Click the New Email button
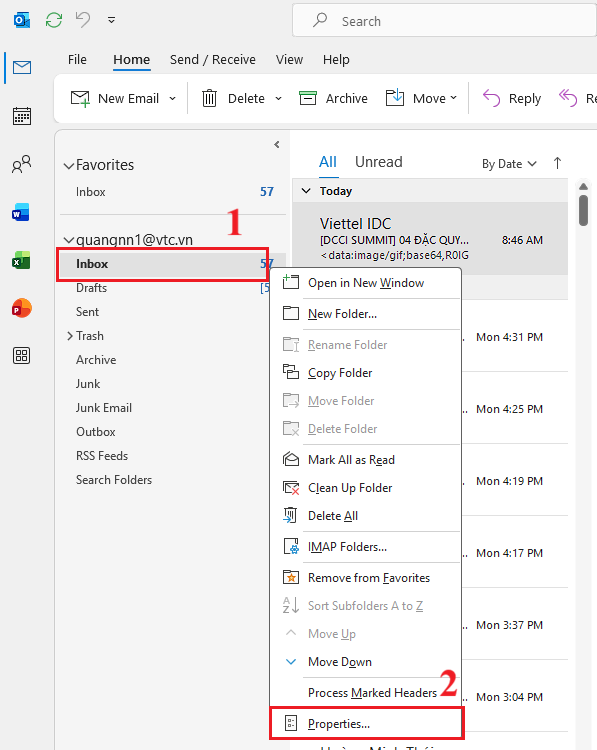597x750 pixels. click(x=115, y=98)
